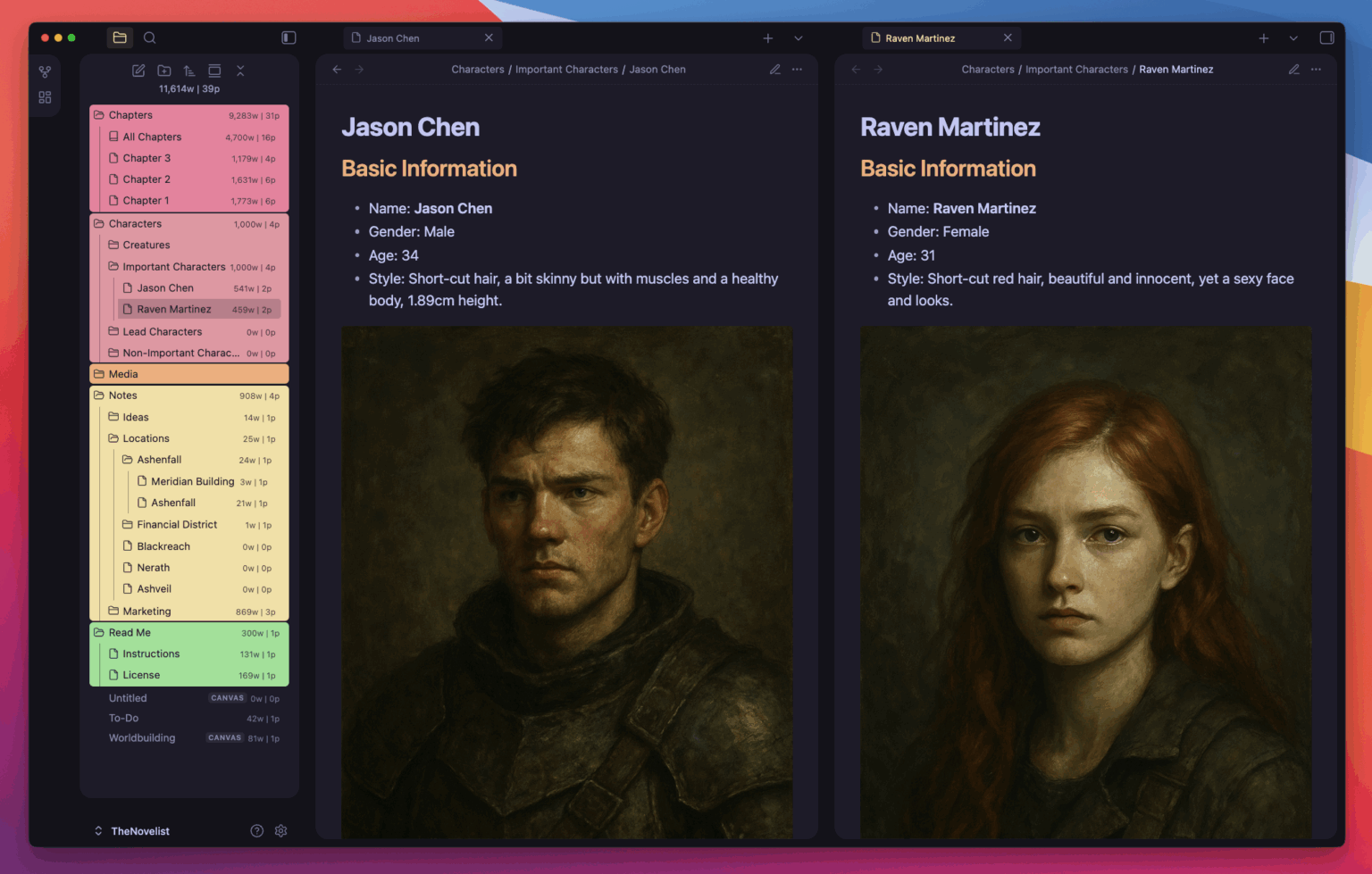Open graph view from the left ribbon
1372x874 pixels.
click(45, 71)
